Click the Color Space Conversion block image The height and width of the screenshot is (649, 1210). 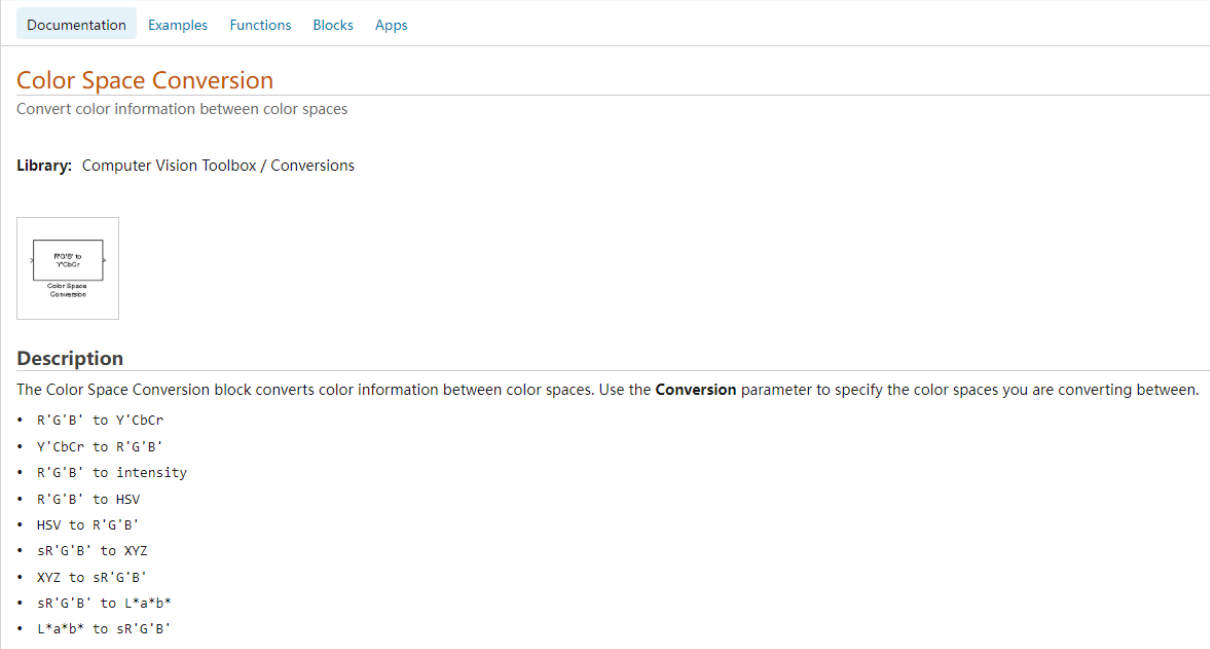click(x=68, y=268)
